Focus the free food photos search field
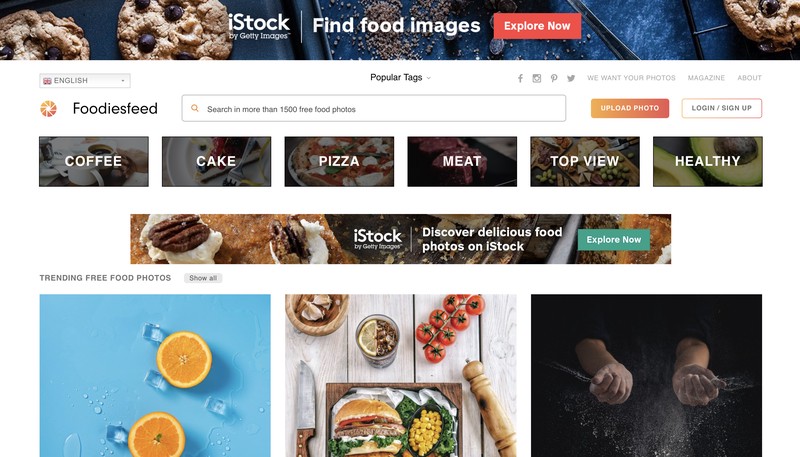This screenshot has height=457, width=800. coord(373,108)
